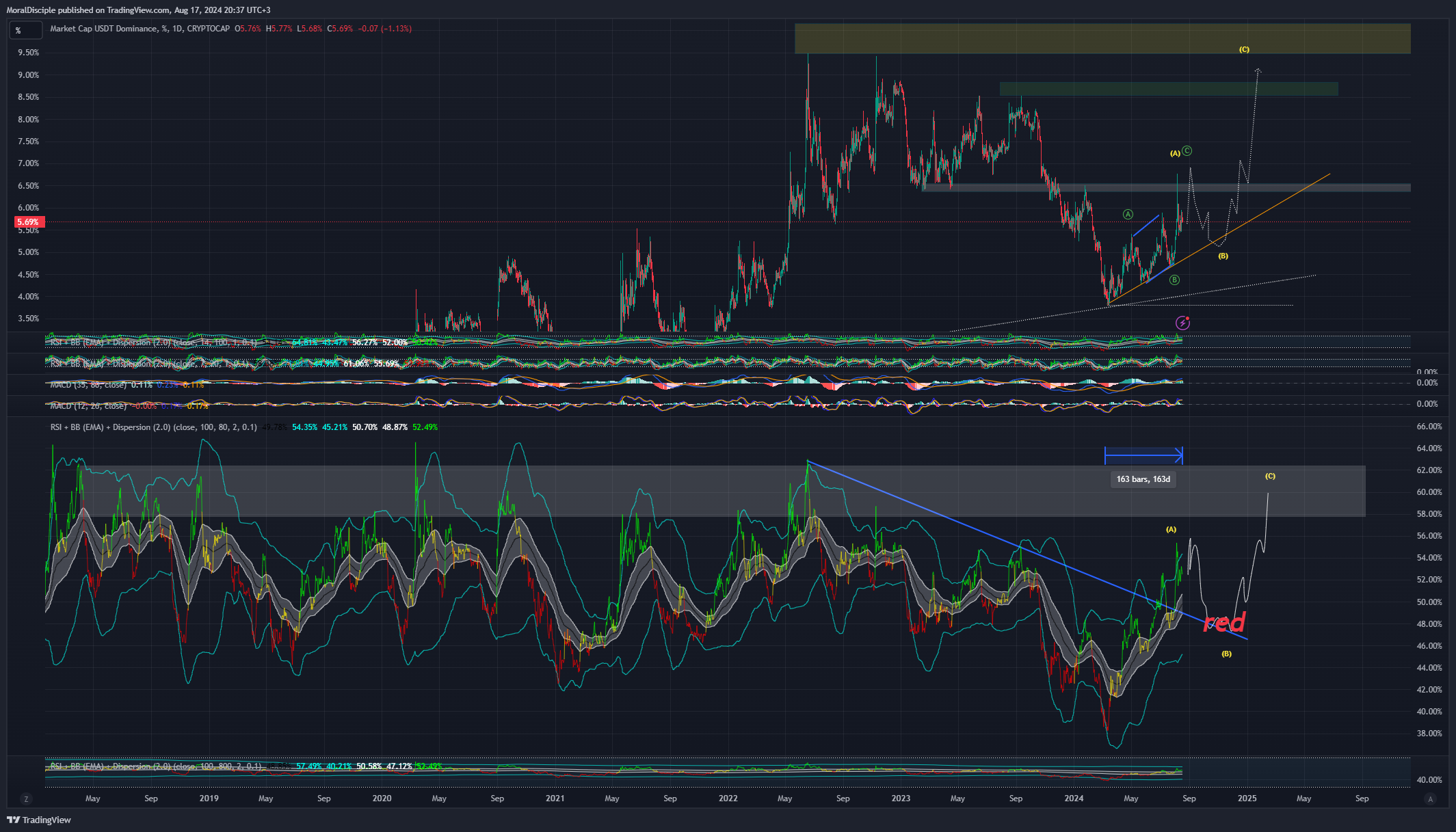Click the A auto-scale button on time axis
Screen dimensions: 1456x832
[x=1430, y=799]
